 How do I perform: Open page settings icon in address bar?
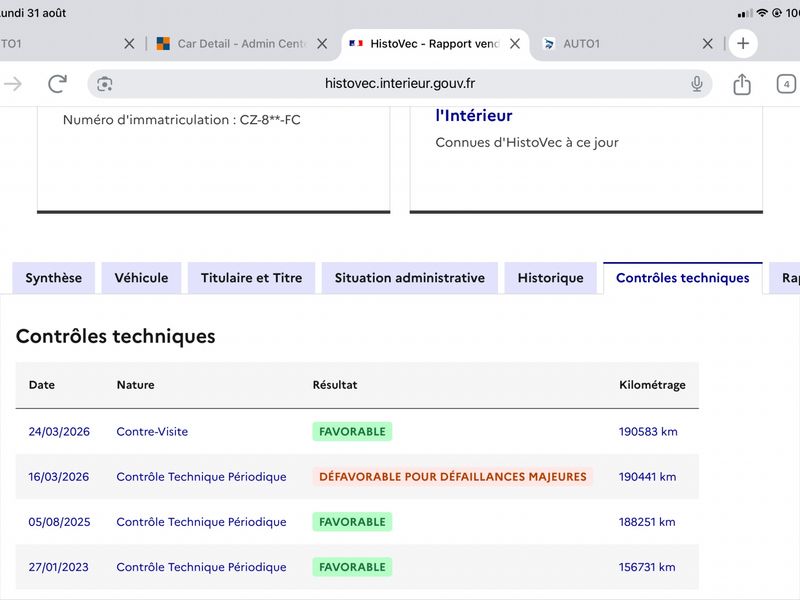click(105, 84)
